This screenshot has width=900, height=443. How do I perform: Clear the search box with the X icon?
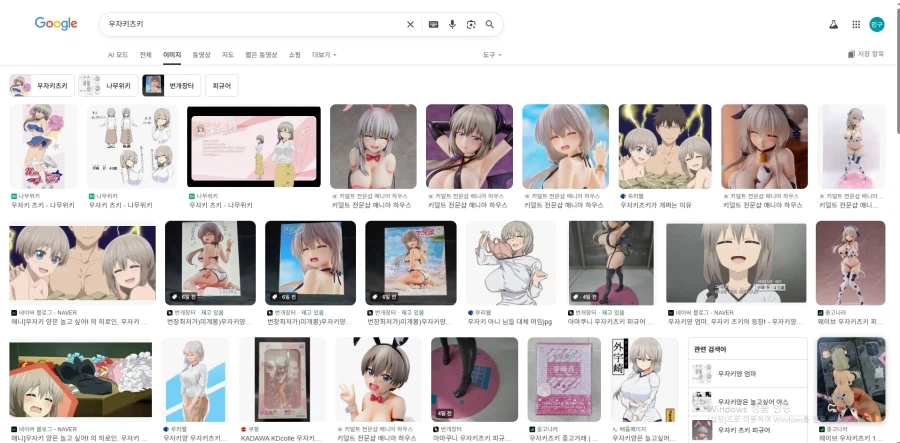pos(410,24)
